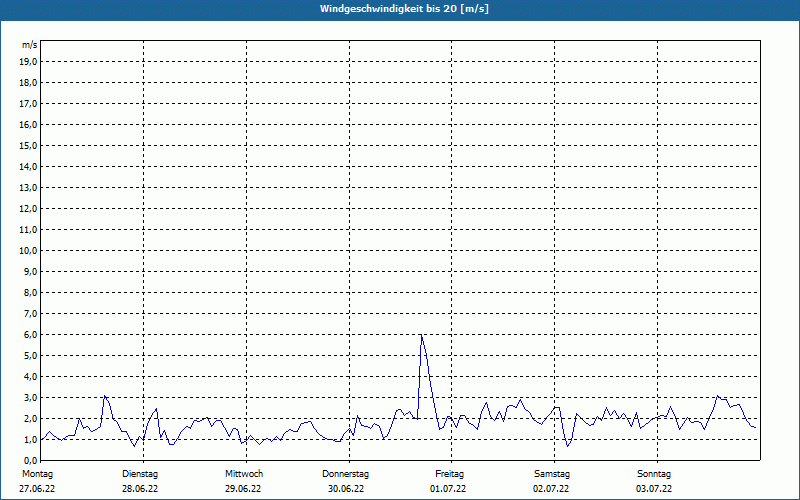Click the 1,0 y-axis label
The height and width of the screenshot is (500, 800).
coord(30,440)
